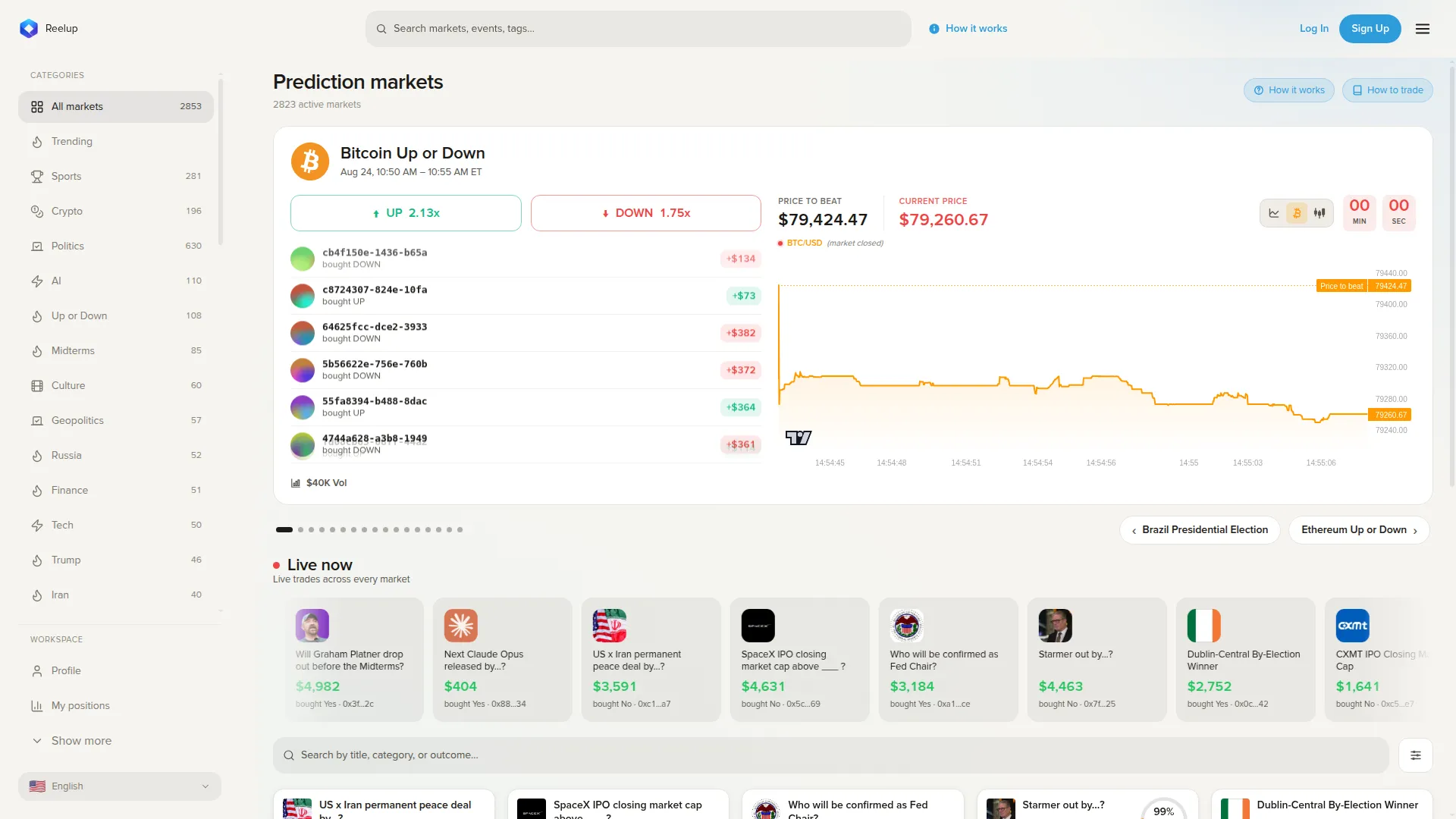
Task: Click the orange Bitcoin coin icon beside the title
Action: pos(310,162)
